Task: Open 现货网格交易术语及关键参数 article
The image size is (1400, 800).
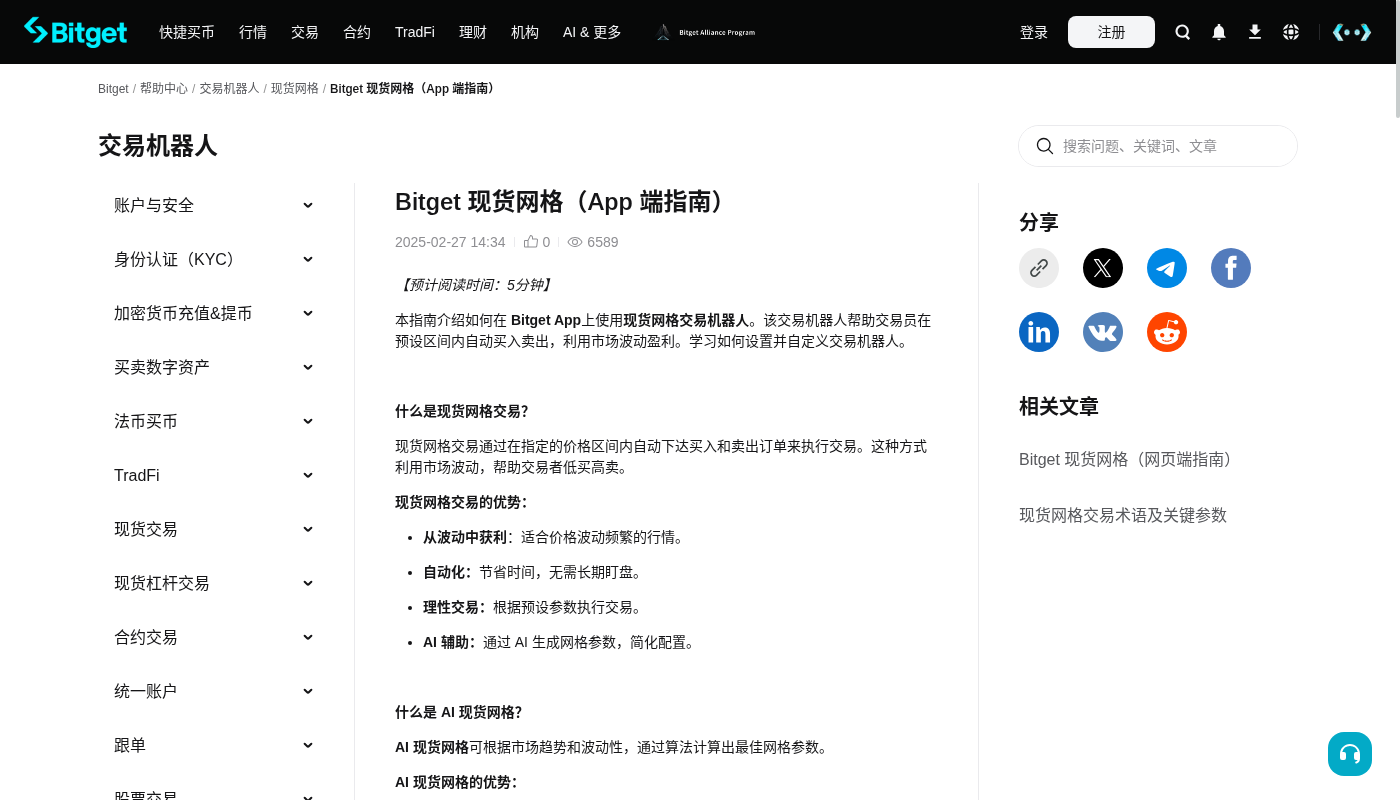Action: pos(1123,515)
